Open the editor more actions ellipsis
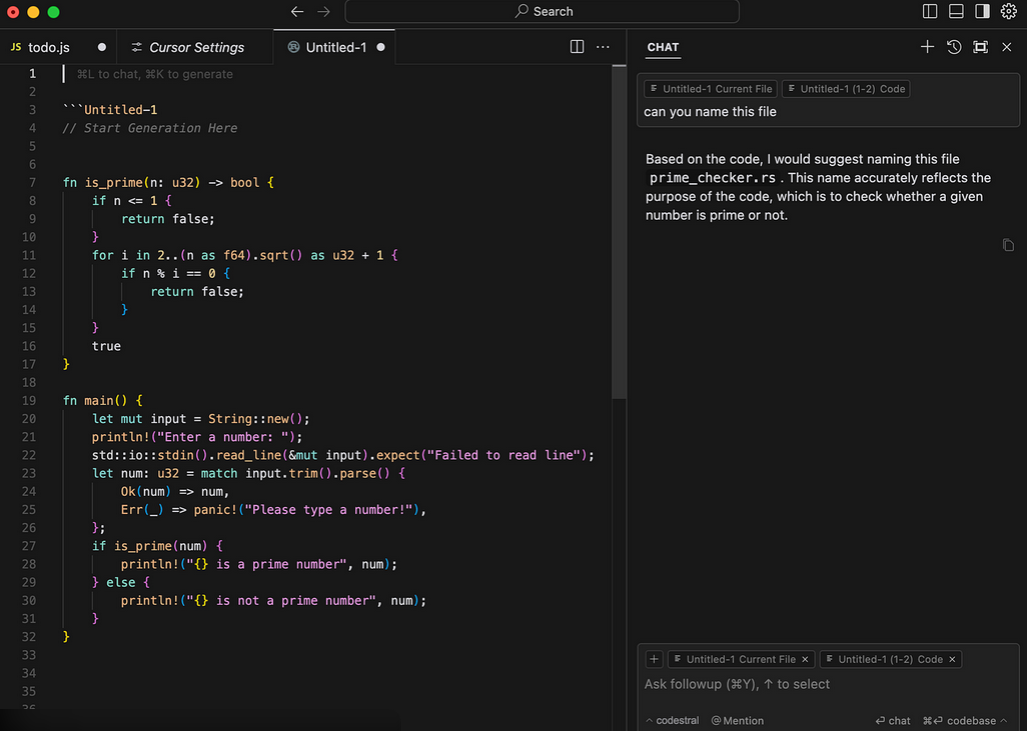Screen dimensions: 1027x731 [603, 47]
